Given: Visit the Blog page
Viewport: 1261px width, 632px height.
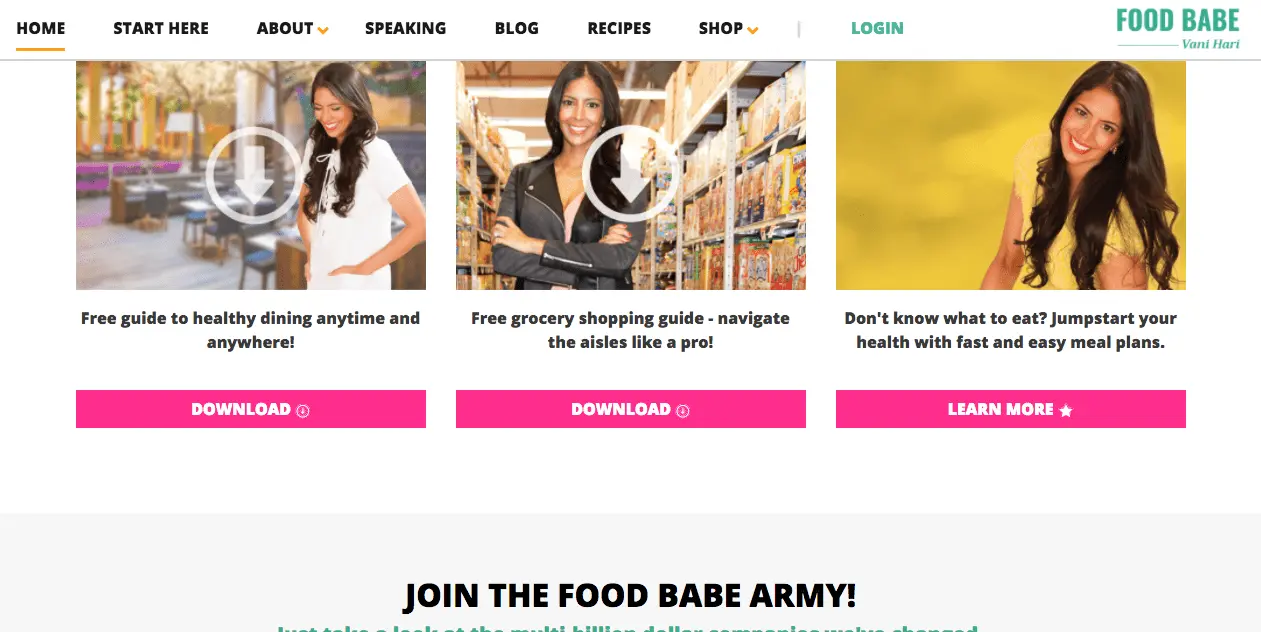Looking at the screenshot, I should [x=517, y=28].
